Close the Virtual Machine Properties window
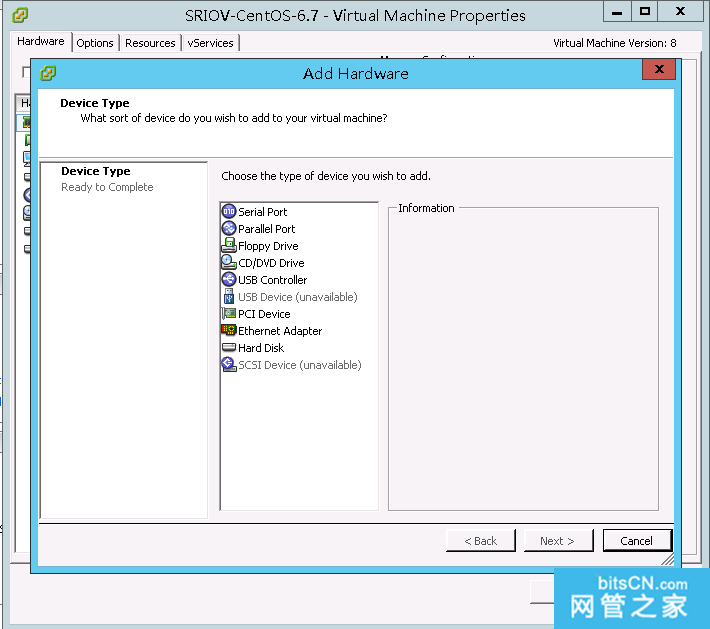Screen dimensions: 710x629 pyautogui.click(x=680, y=11)
